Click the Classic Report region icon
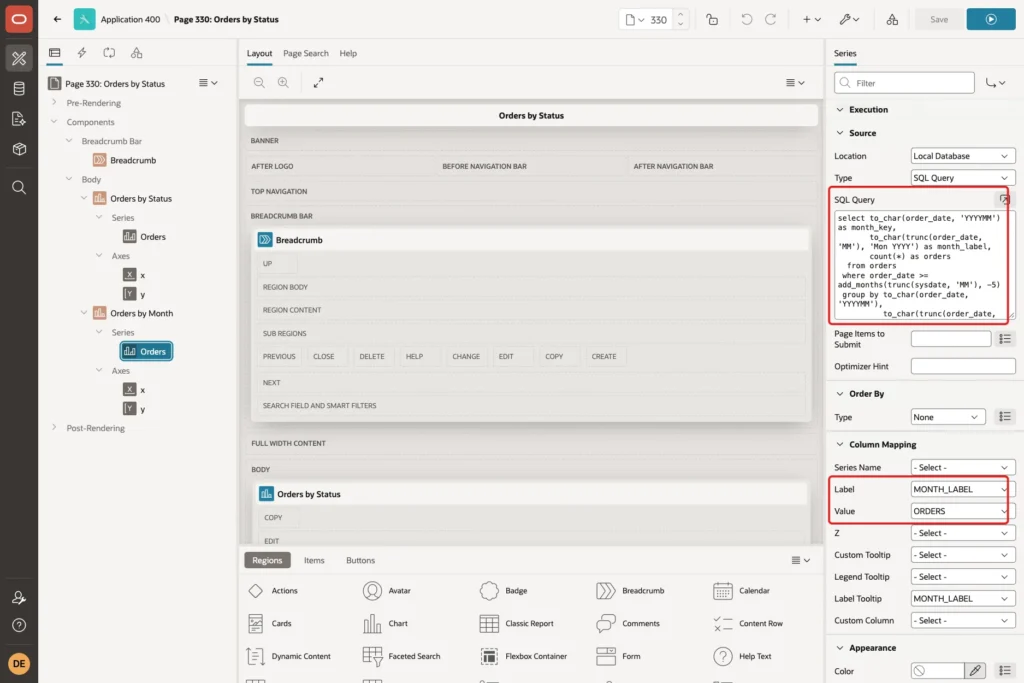 coord(489,624)
